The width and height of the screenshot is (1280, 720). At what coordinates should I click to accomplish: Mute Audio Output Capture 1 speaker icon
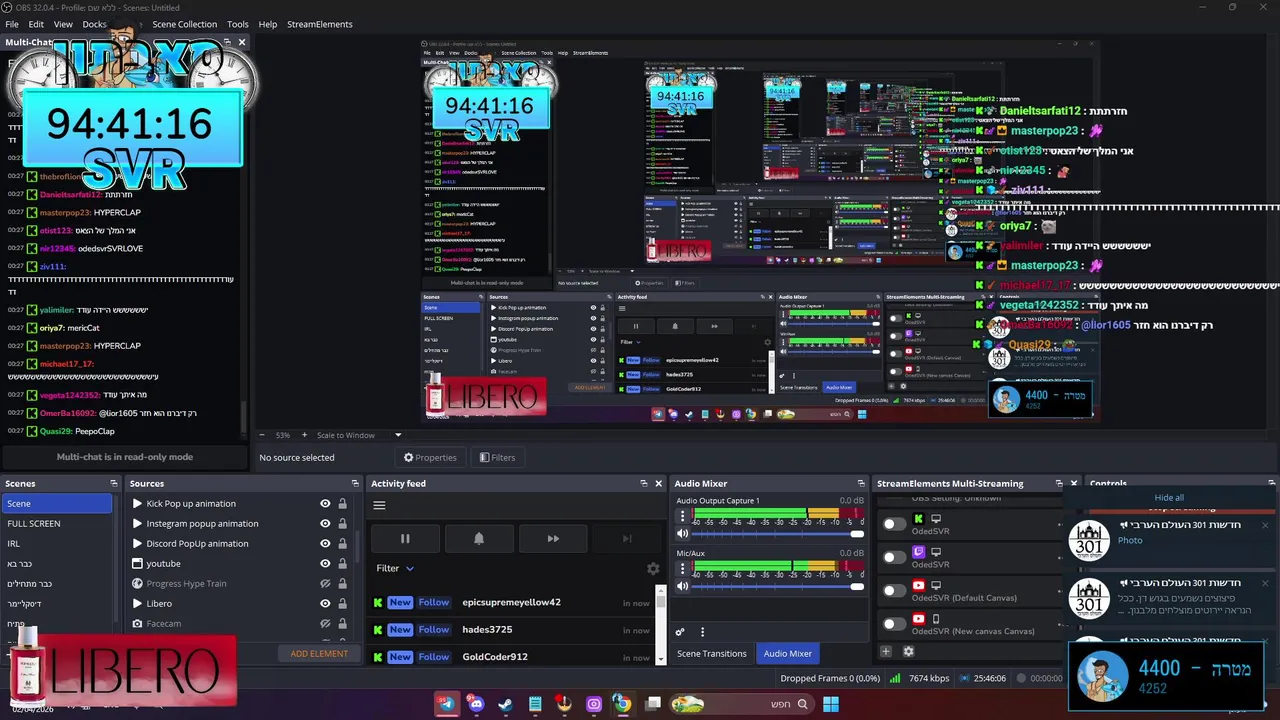(683, 534)
